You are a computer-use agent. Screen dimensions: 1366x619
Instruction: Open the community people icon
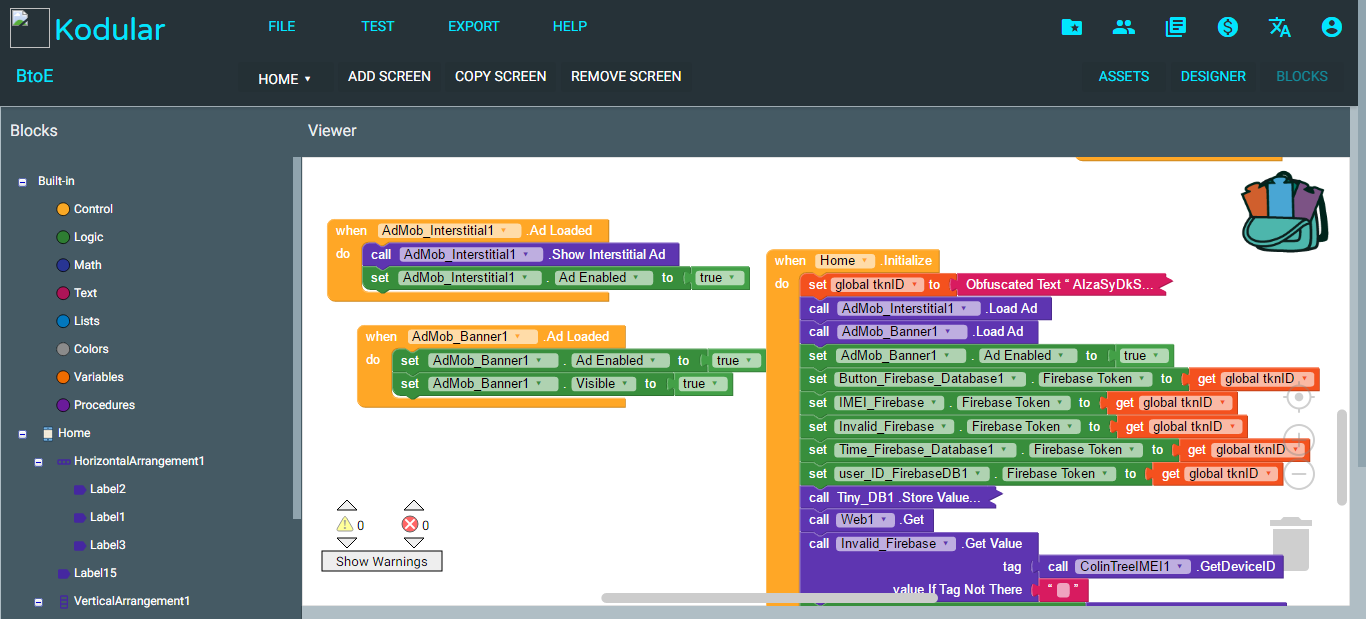pyautogui.click(x=1124, y=27)
